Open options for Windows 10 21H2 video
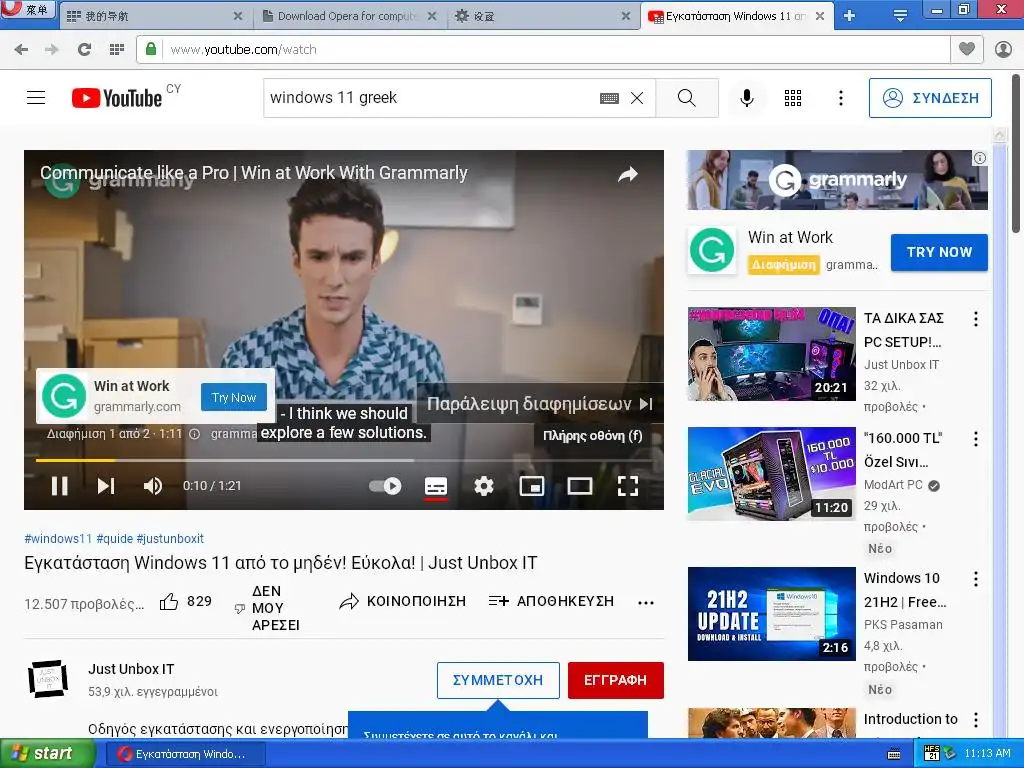Viewport: 1024px width, 768px height. pos(976,579)
